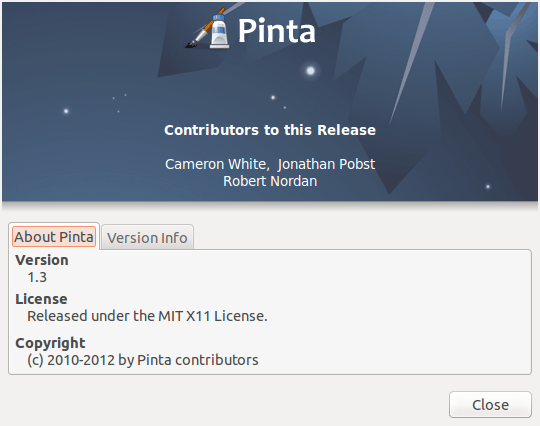Click the 2010-2012 Pinta contributors copyright line
Image resolution: width=540 pixels, height=426 pixels.
pos(143,360)
